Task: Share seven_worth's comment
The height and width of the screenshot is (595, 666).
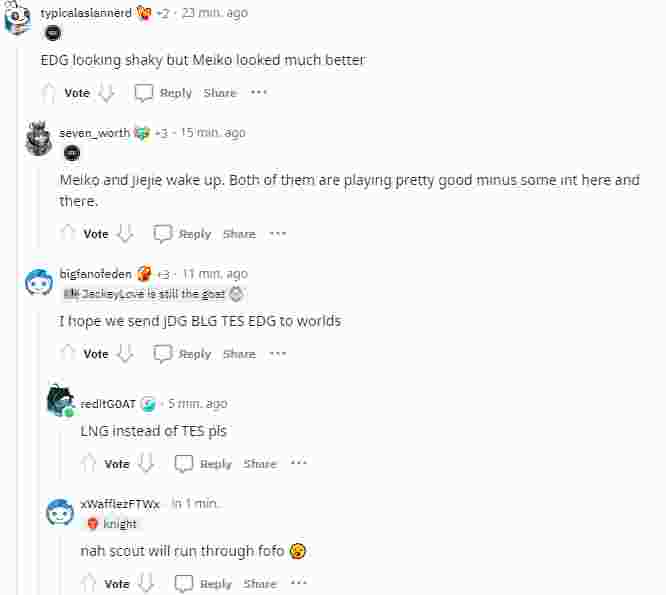Action: pyautogui.click(x=239, y=234)
